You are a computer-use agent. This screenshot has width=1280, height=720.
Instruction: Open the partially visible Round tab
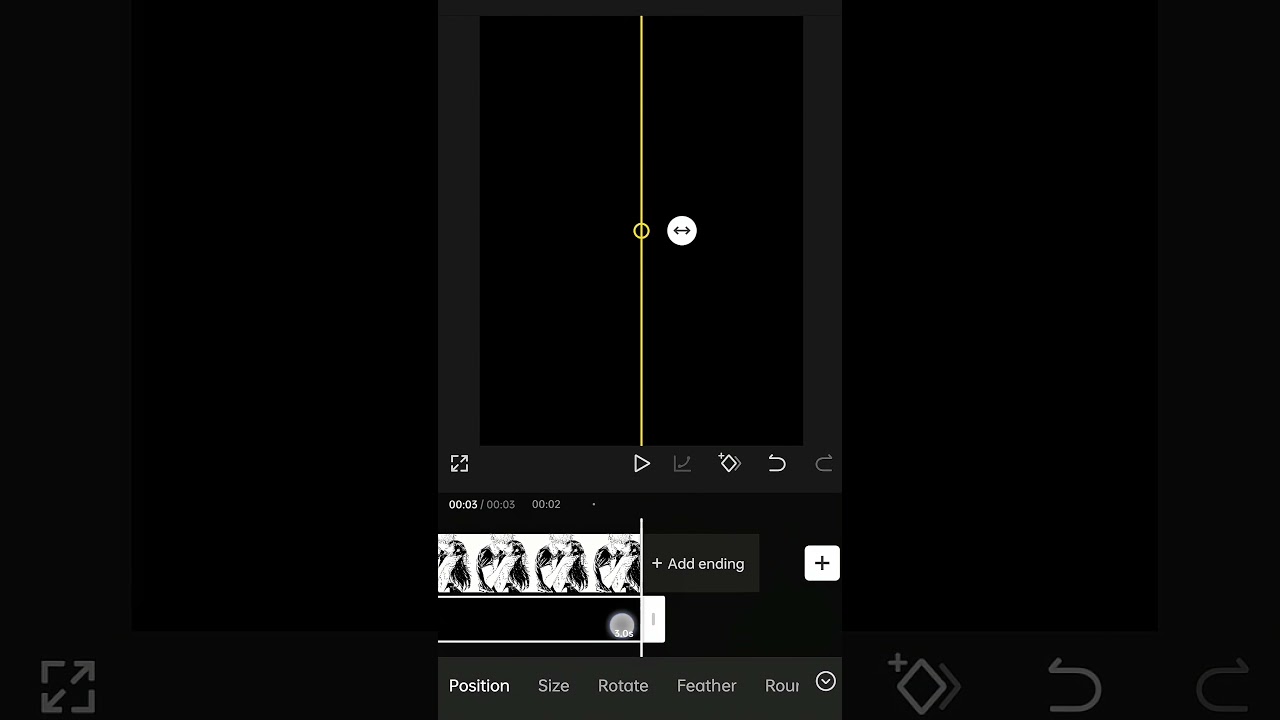pos(782,686)
